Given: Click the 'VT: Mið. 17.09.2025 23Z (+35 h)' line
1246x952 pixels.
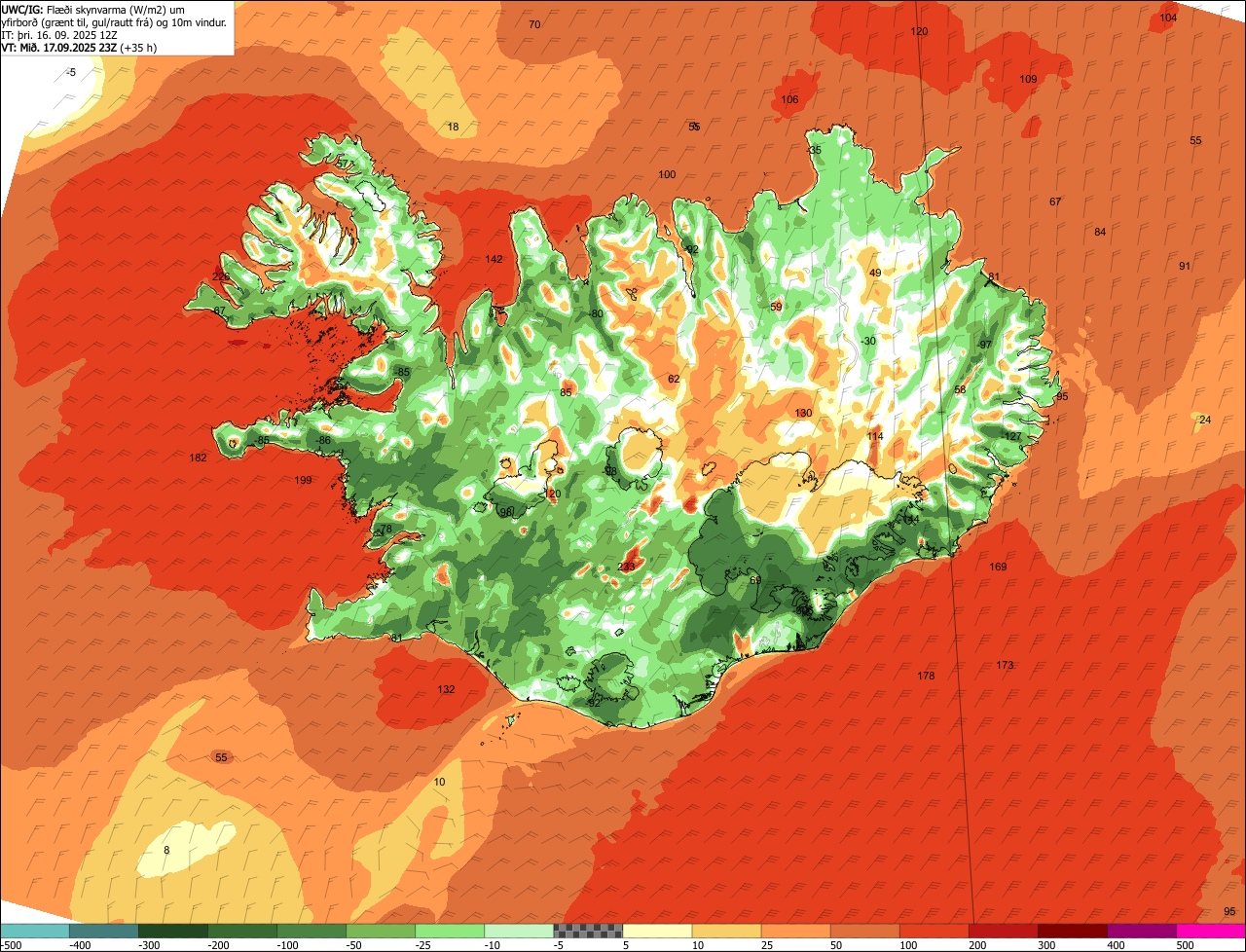Looking at the screenshot, I should click(x=79, y=47).
